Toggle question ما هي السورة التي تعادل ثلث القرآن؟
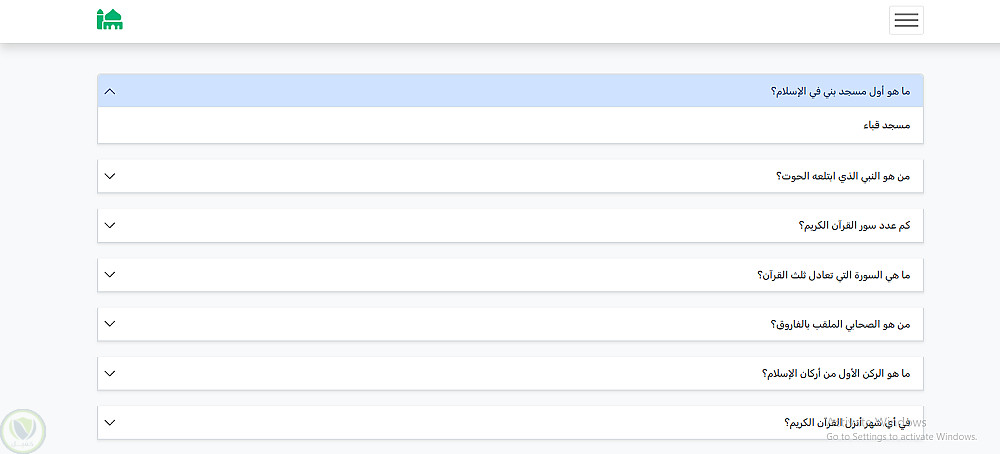The width and height of the screenshot is (1000, 454). (833, 275)
